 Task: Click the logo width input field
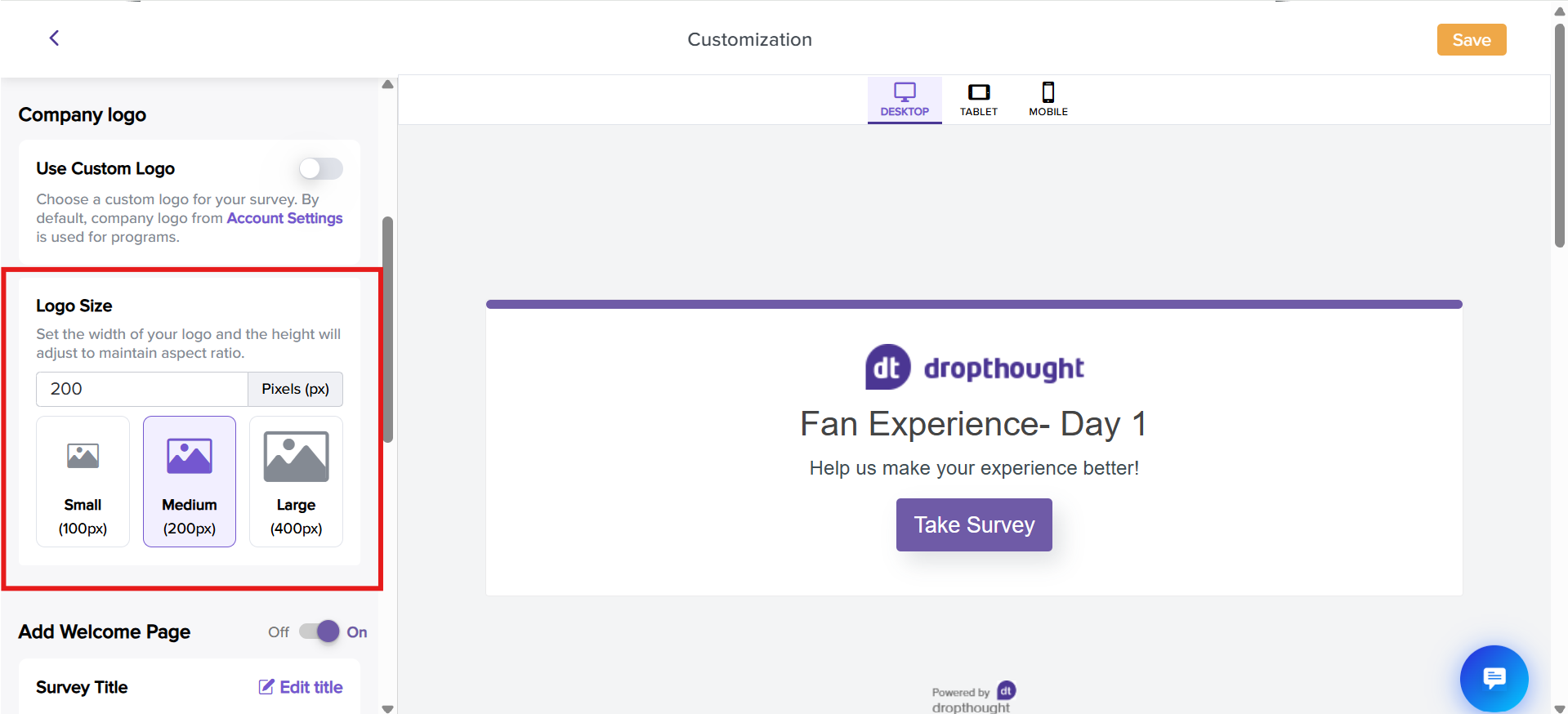click(141, 389)
